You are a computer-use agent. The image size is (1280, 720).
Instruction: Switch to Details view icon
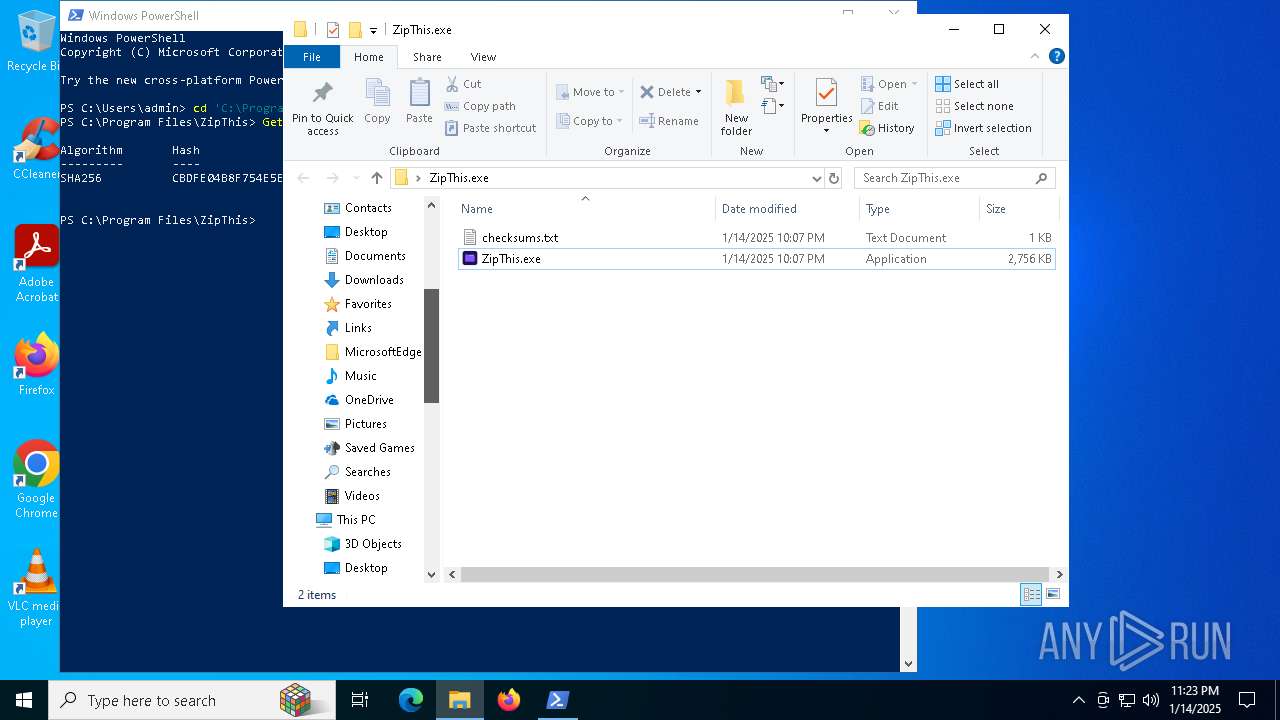coord(1031,595)
